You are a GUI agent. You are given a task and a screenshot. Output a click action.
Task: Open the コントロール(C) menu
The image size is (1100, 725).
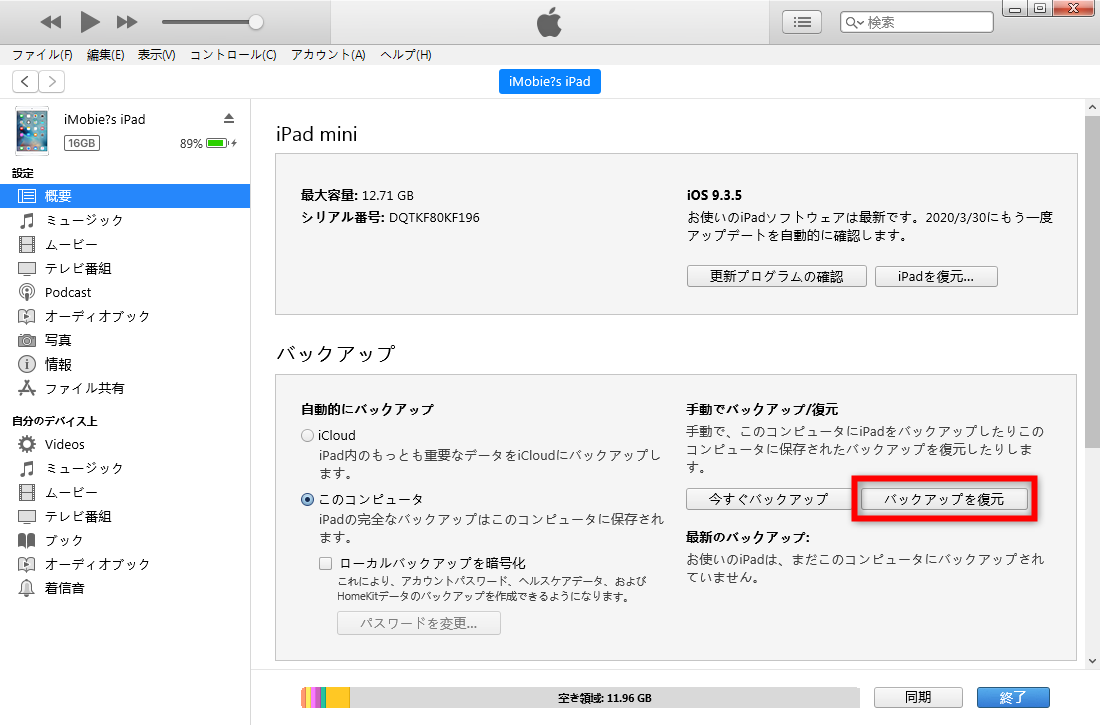coord(233,55)
